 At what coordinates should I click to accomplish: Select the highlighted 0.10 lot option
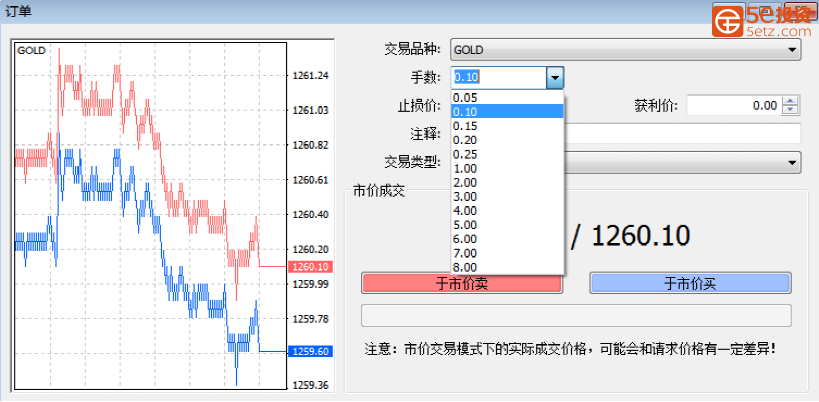(x=507, y=112)
